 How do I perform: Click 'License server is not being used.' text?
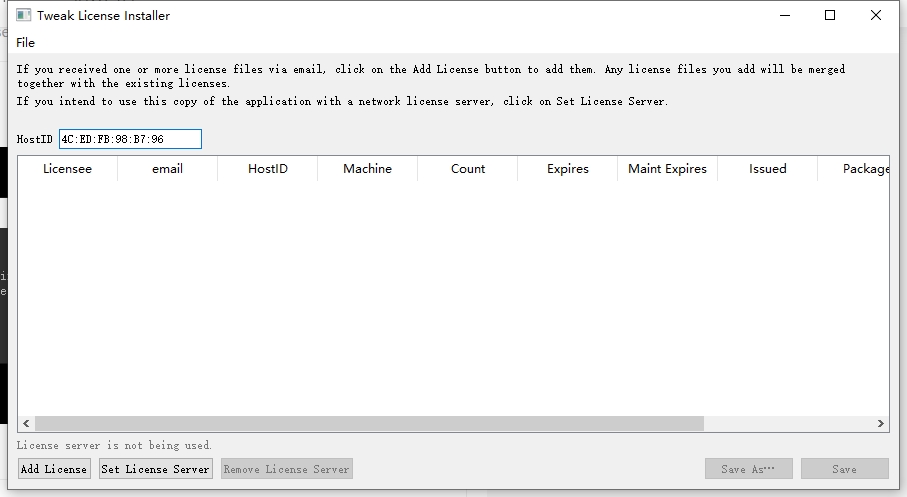coord(114,445)
